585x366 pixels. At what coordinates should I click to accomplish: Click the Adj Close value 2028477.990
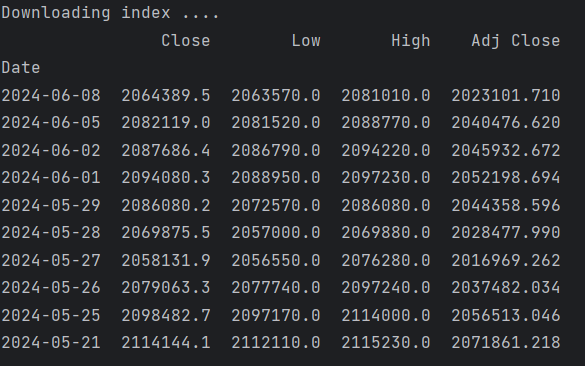tap(506, 233)
